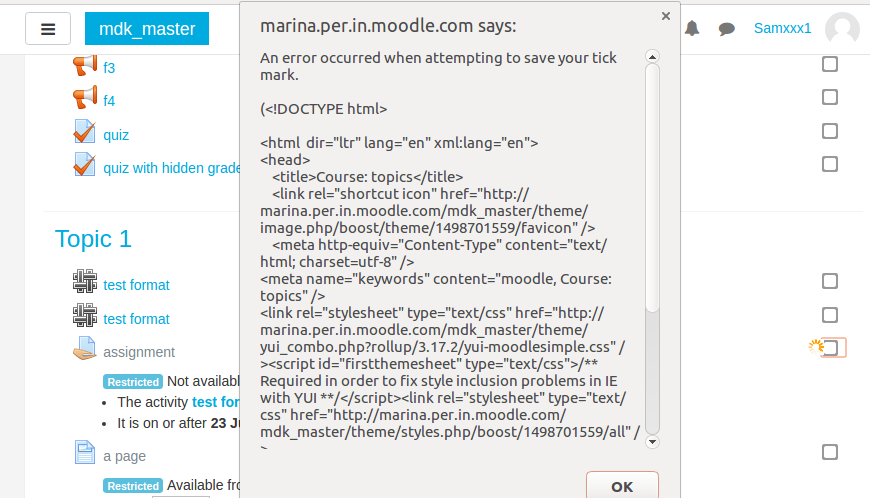Click the dialog scrollbar up arrow
The width and height of the screenshot is (870, 498).
pyautogui.click(x=652, y=57)
